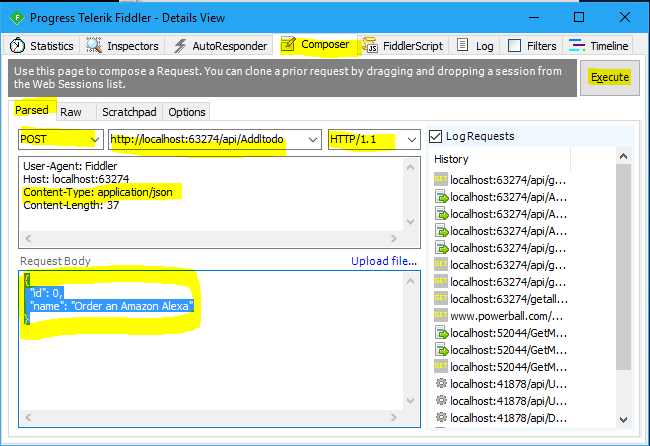The width and height of the screenshot is (650, 446).
Task: Click the POST arrow icon beside first localhost:52044/GetM…
Action: coord(442,333)
